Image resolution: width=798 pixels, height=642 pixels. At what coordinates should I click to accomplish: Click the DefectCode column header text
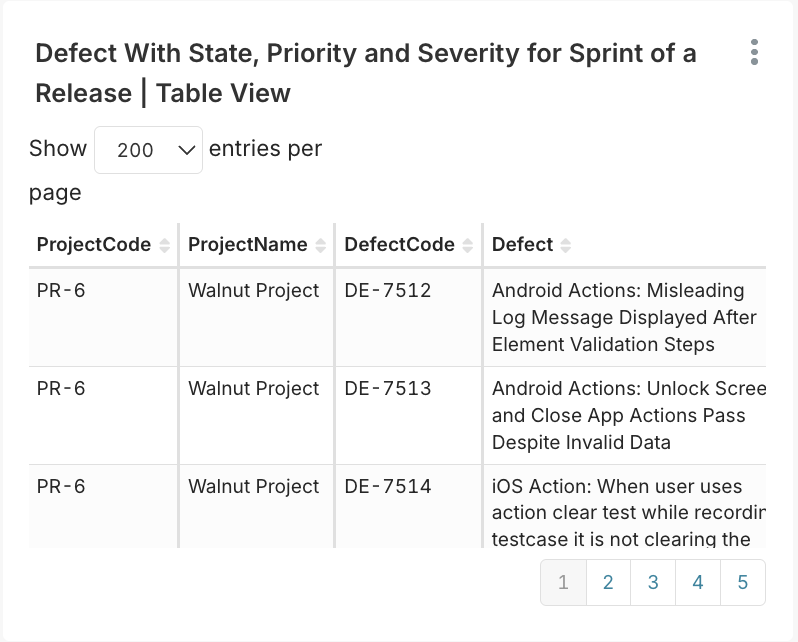pos(399,245)
